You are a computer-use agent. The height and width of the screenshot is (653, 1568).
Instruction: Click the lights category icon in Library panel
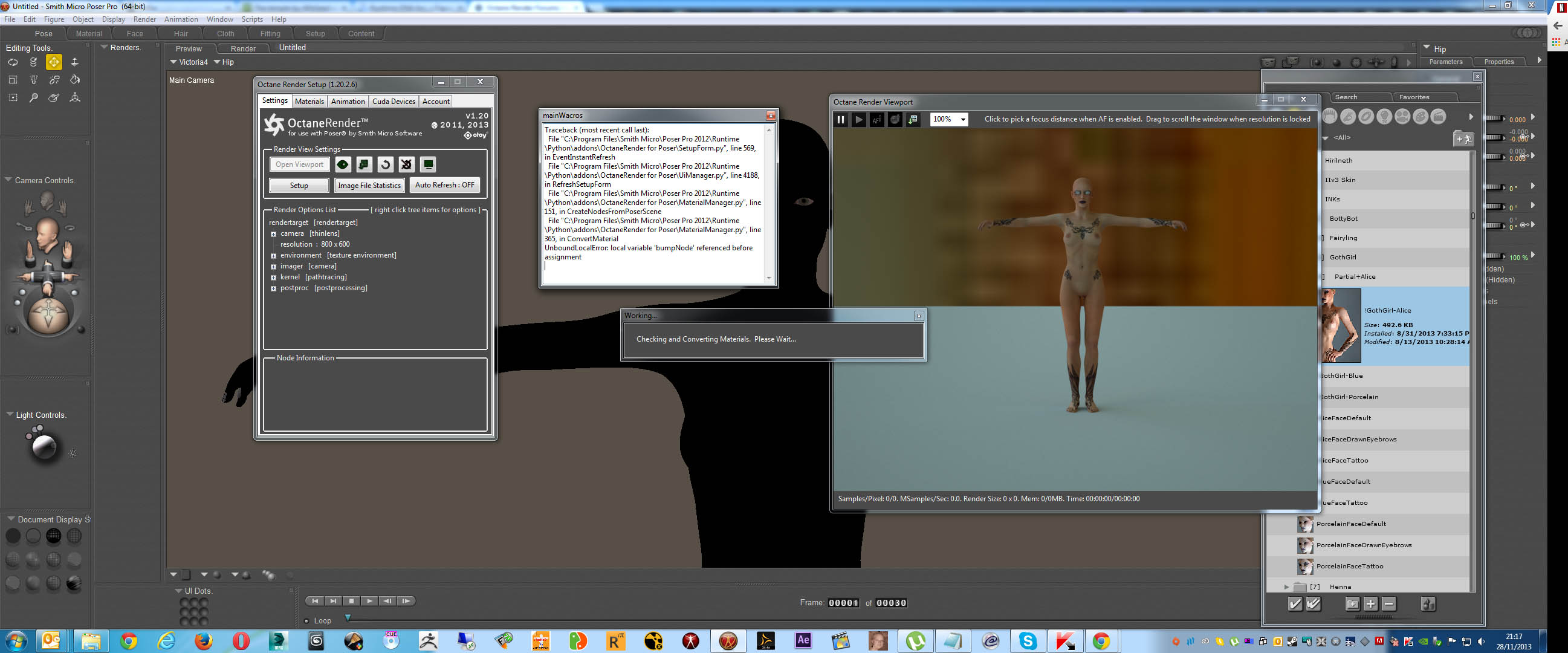point(1384,116)
